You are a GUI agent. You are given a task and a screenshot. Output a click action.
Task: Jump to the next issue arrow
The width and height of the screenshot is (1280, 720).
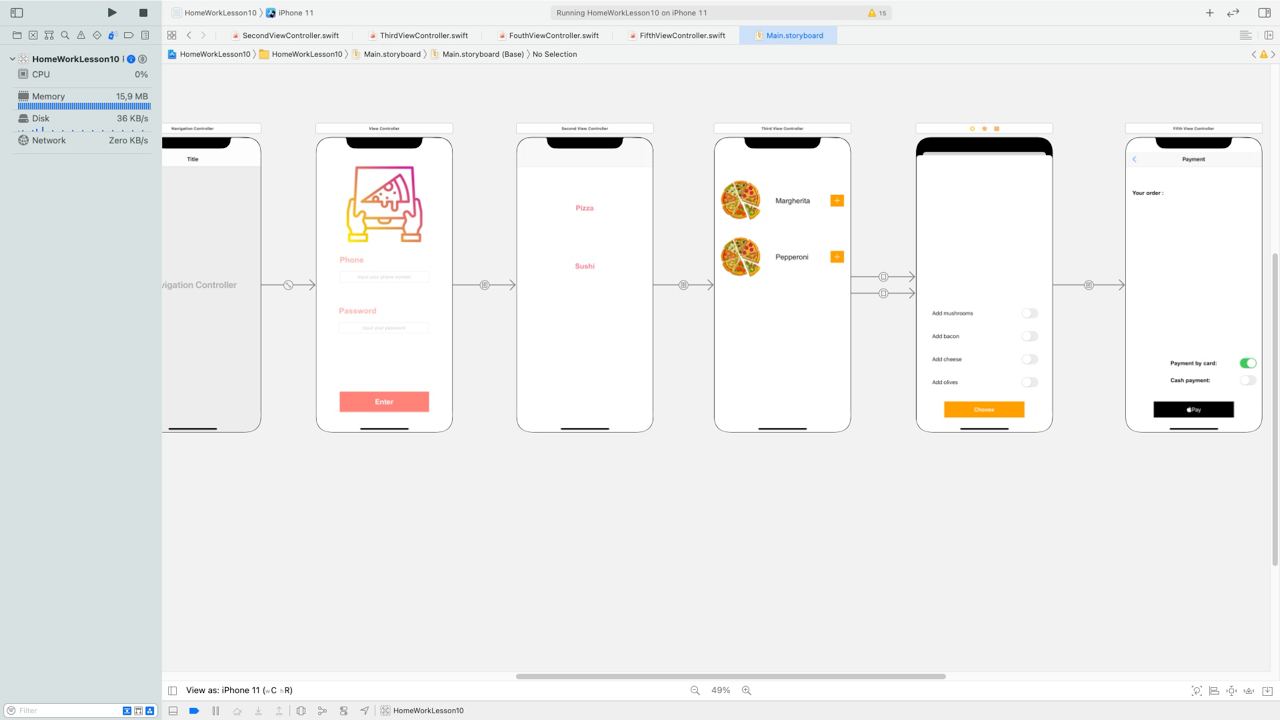point(1274,54)
